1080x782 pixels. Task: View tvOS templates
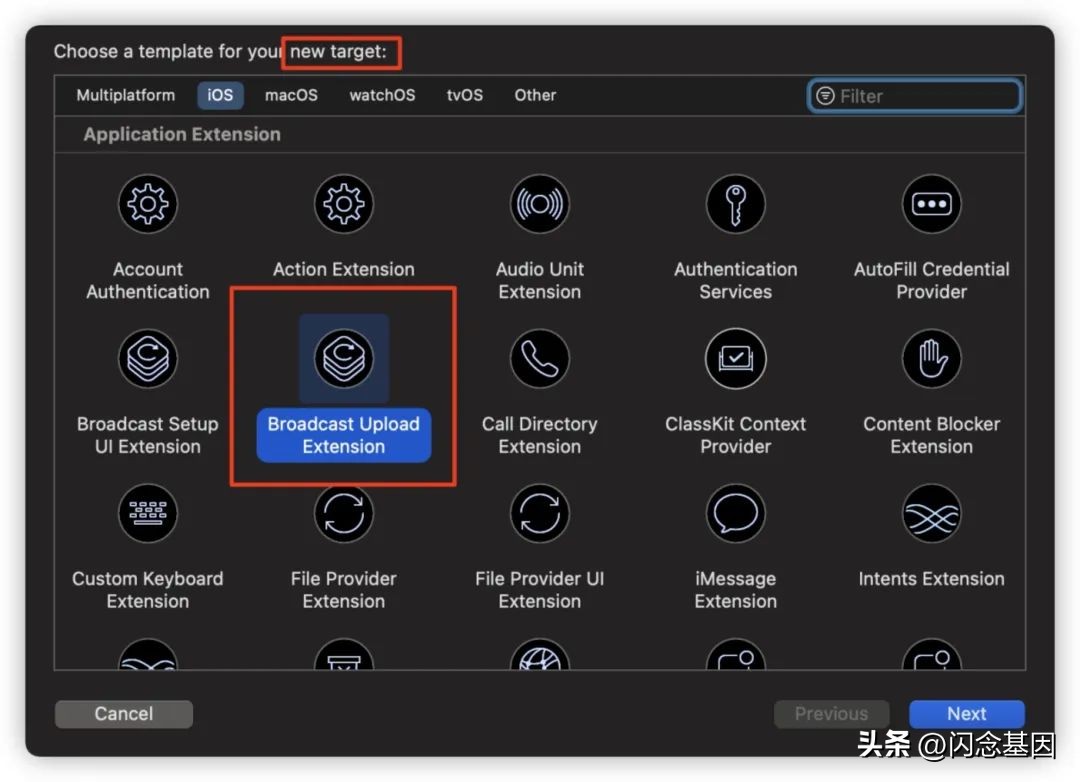click(x=464, y=95)
